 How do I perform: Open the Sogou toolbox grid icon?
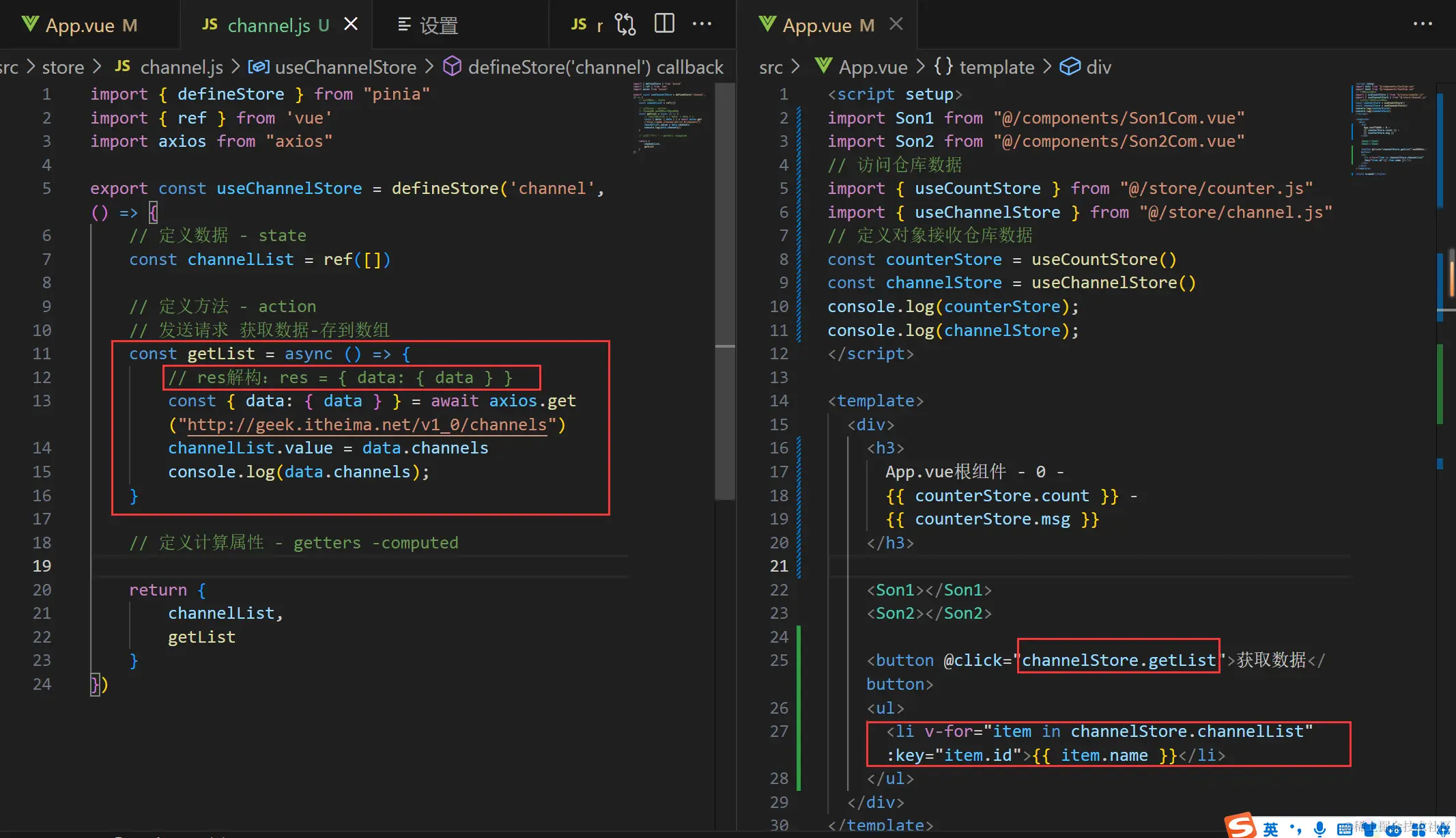click(x=1418, y=830)
